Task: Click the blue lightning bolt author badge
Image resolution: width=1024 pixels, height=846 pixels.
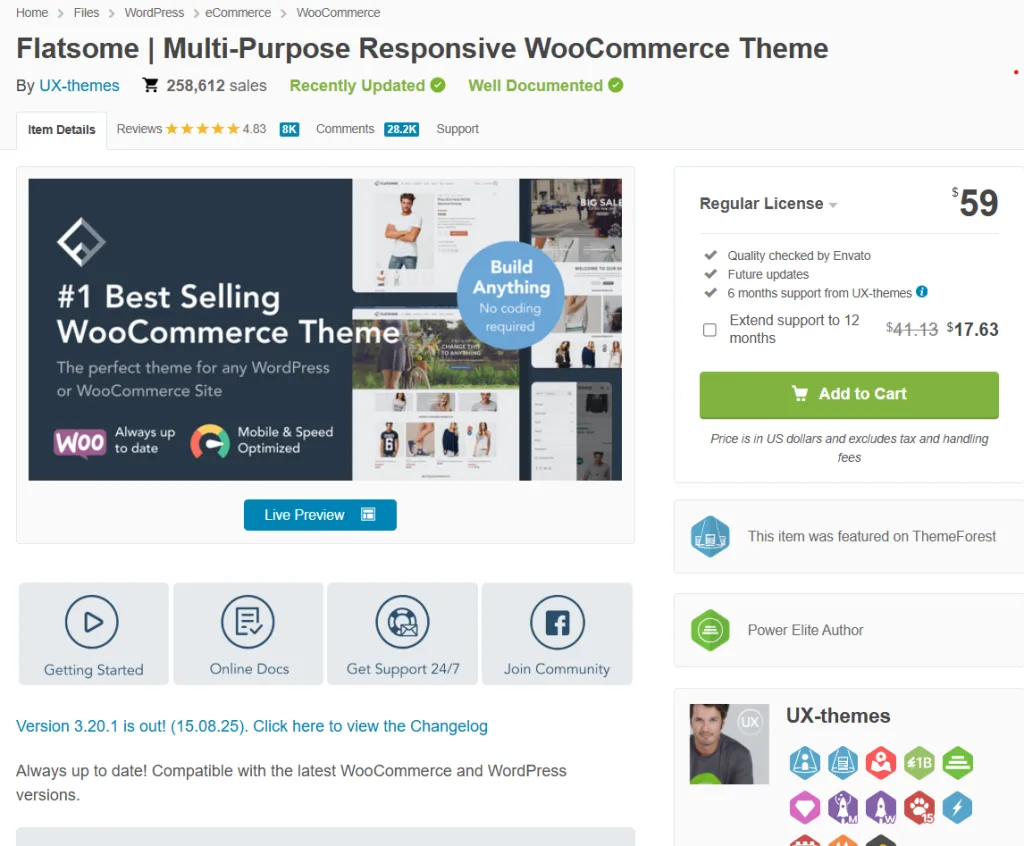Action: [x=957, y=807]
